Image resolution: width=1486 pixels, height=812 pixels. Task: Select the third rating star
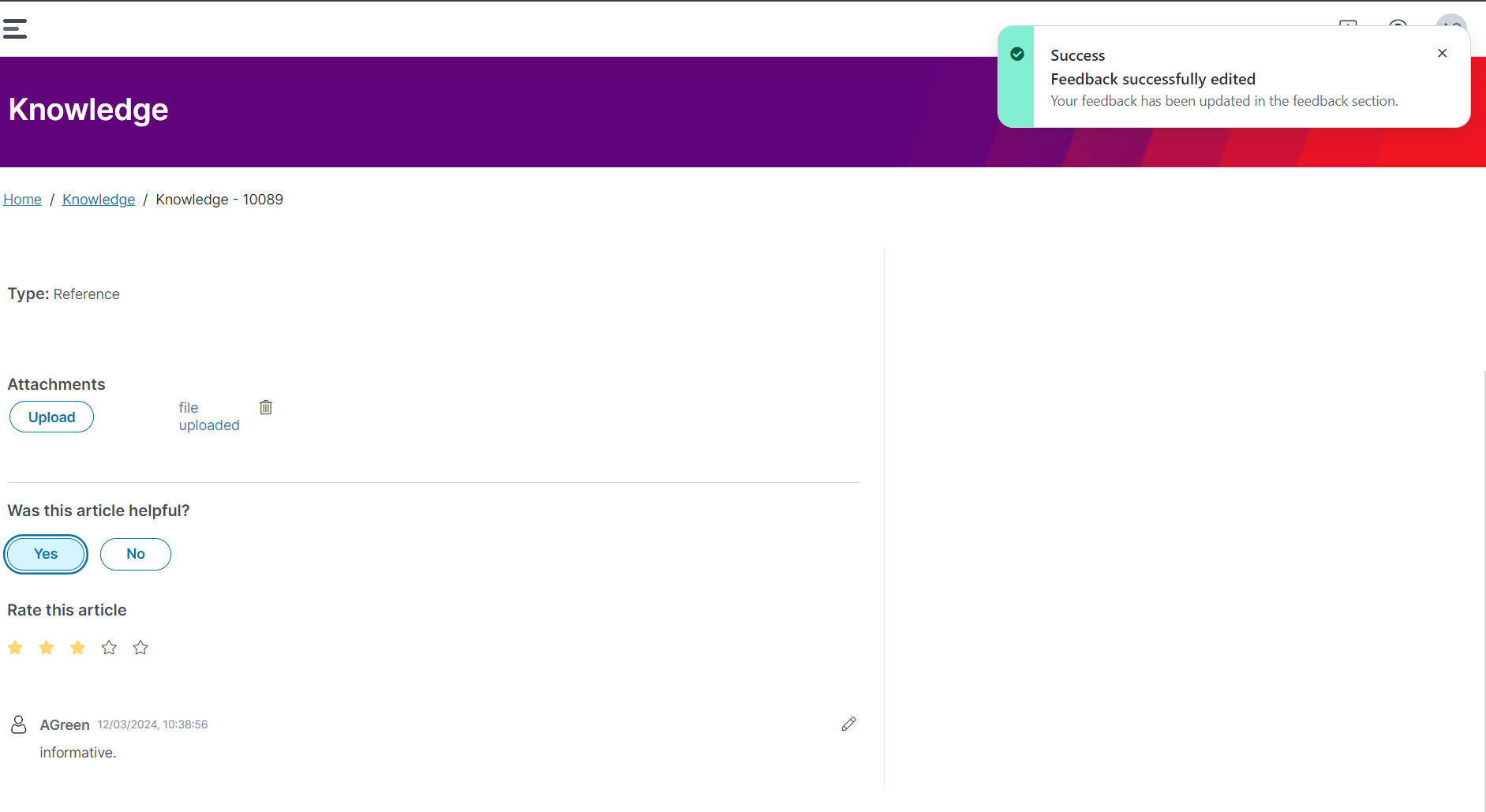(x=77, y=647)
